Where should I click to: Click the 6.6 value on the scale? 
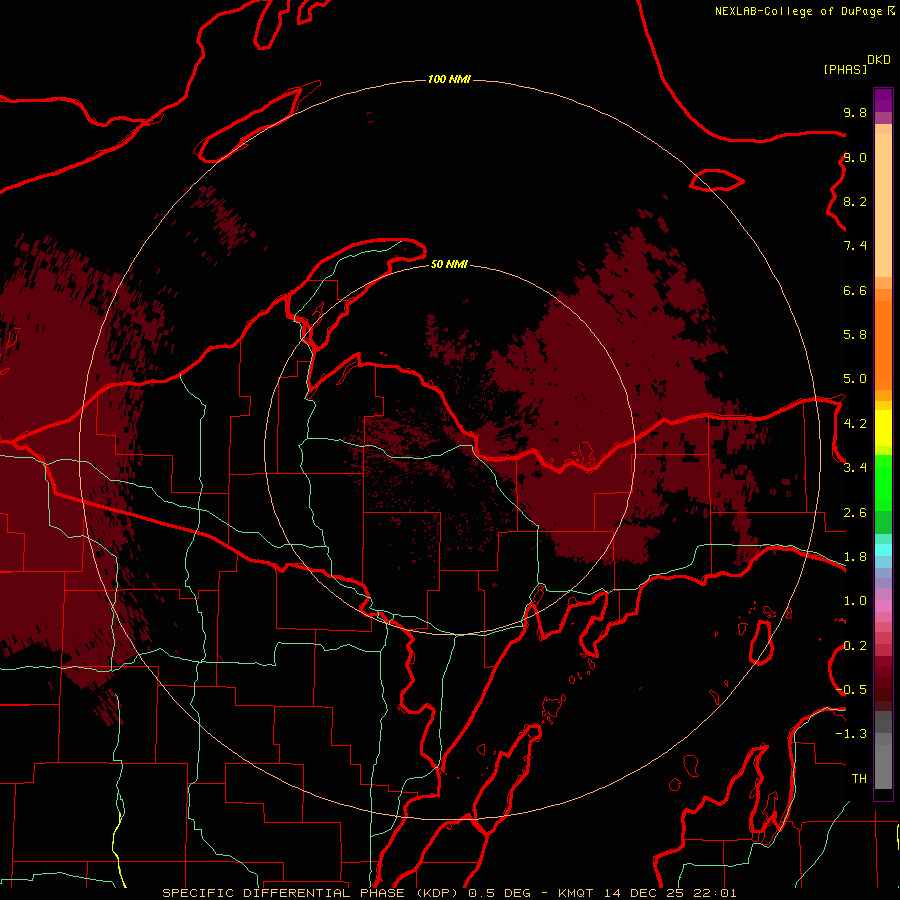pos(855,290)
